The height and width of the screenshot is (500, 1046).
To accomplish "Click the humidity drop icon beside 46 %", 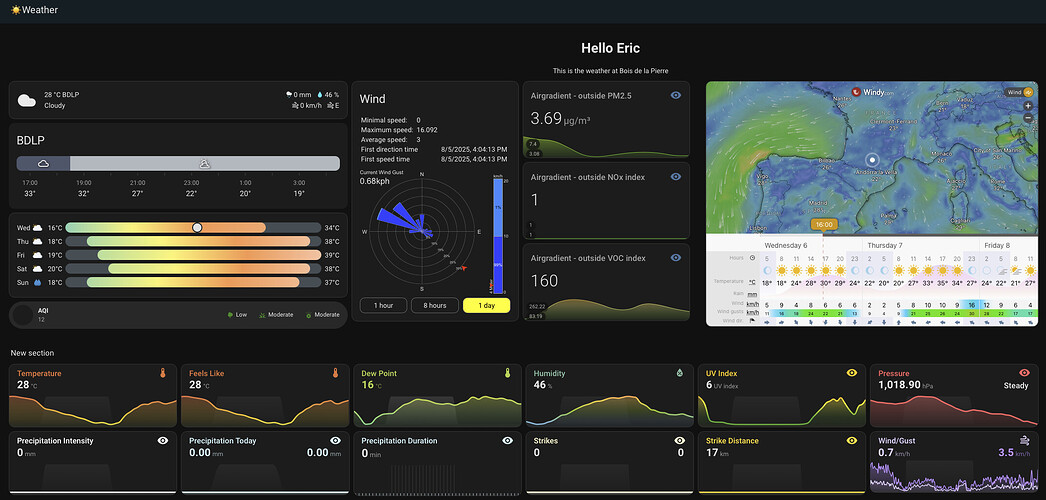I will point(320,95).
